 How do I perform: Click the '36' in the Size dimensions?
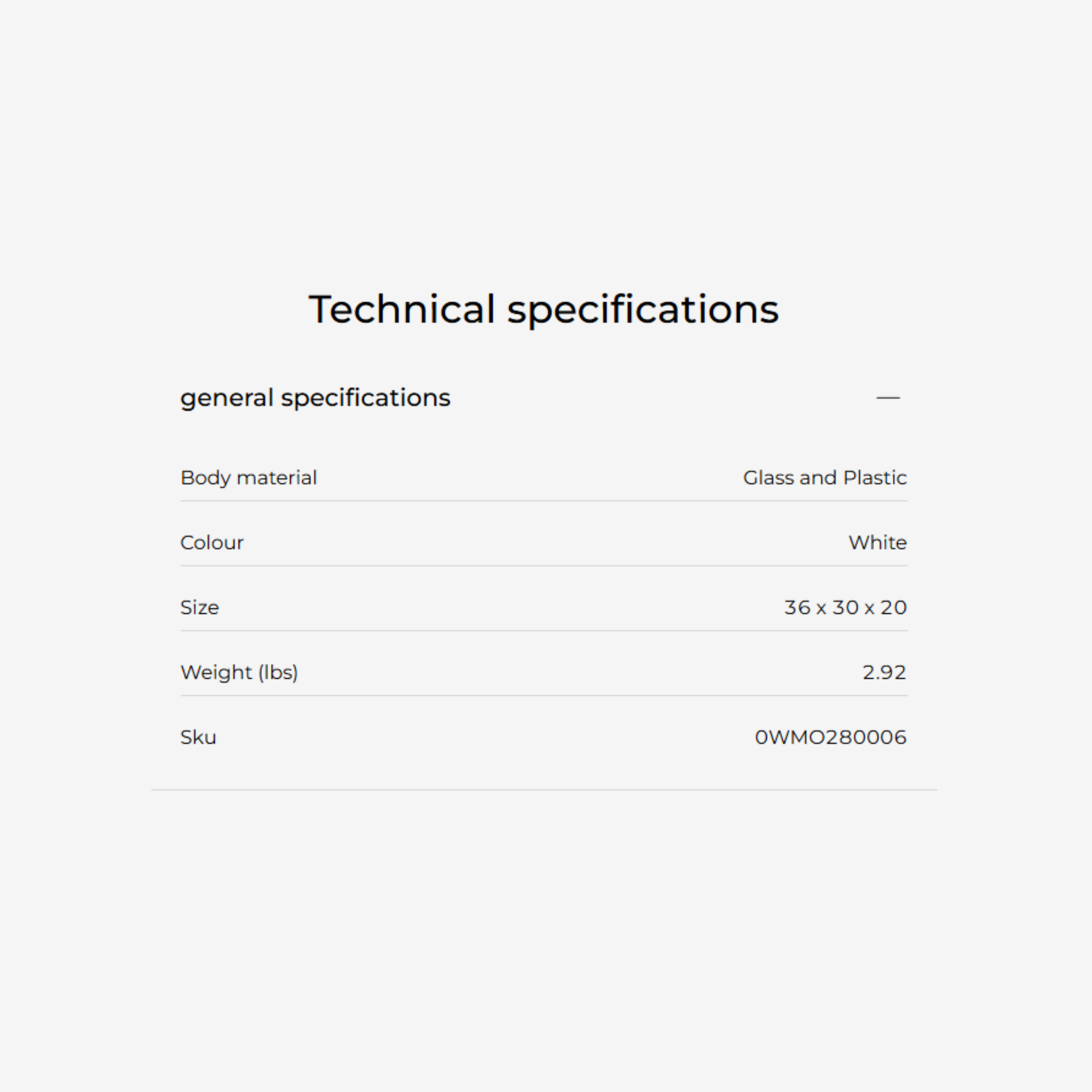click(797, 608)
